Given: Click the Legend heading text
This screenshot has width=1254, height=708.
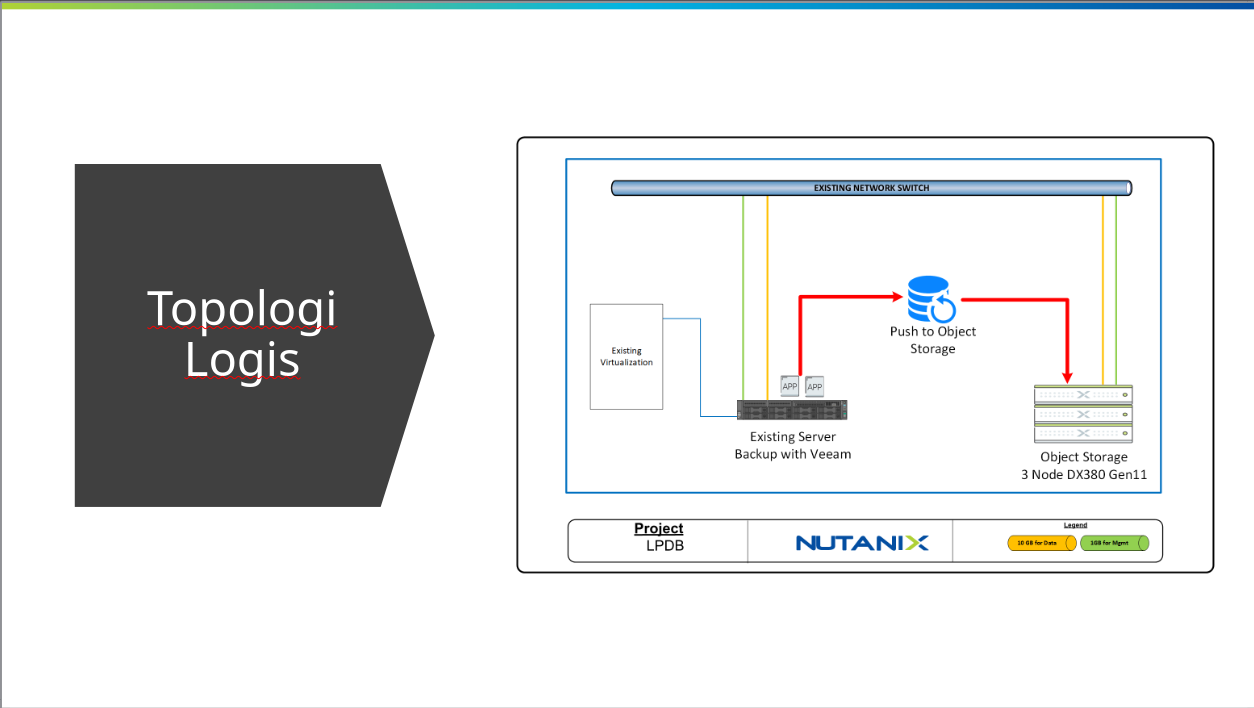Looking at the screenshot, I should [1075, 523].
